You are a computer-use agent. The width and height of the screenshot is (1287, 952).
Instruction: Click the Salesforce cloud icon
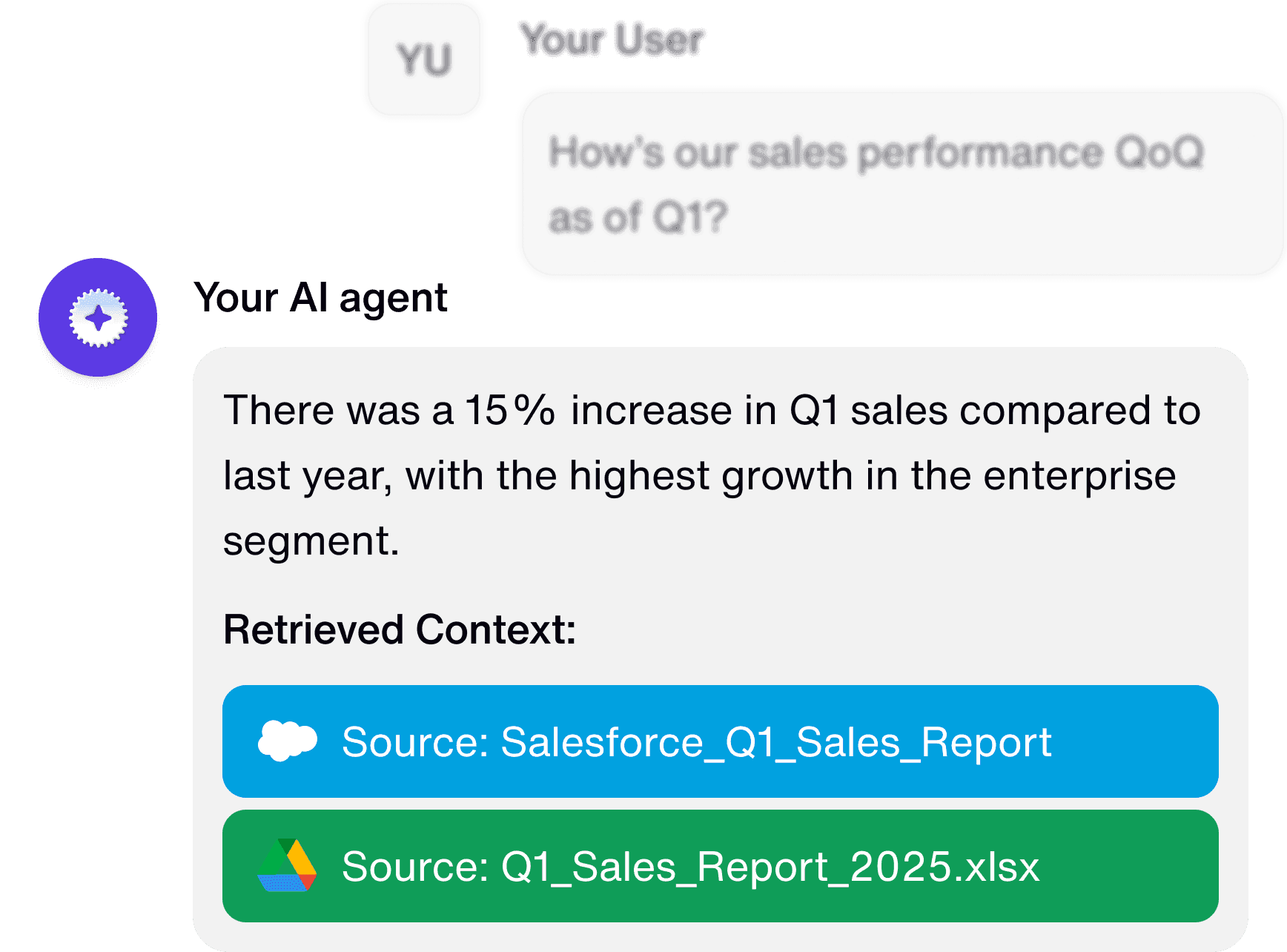click(x=288, y=741)
